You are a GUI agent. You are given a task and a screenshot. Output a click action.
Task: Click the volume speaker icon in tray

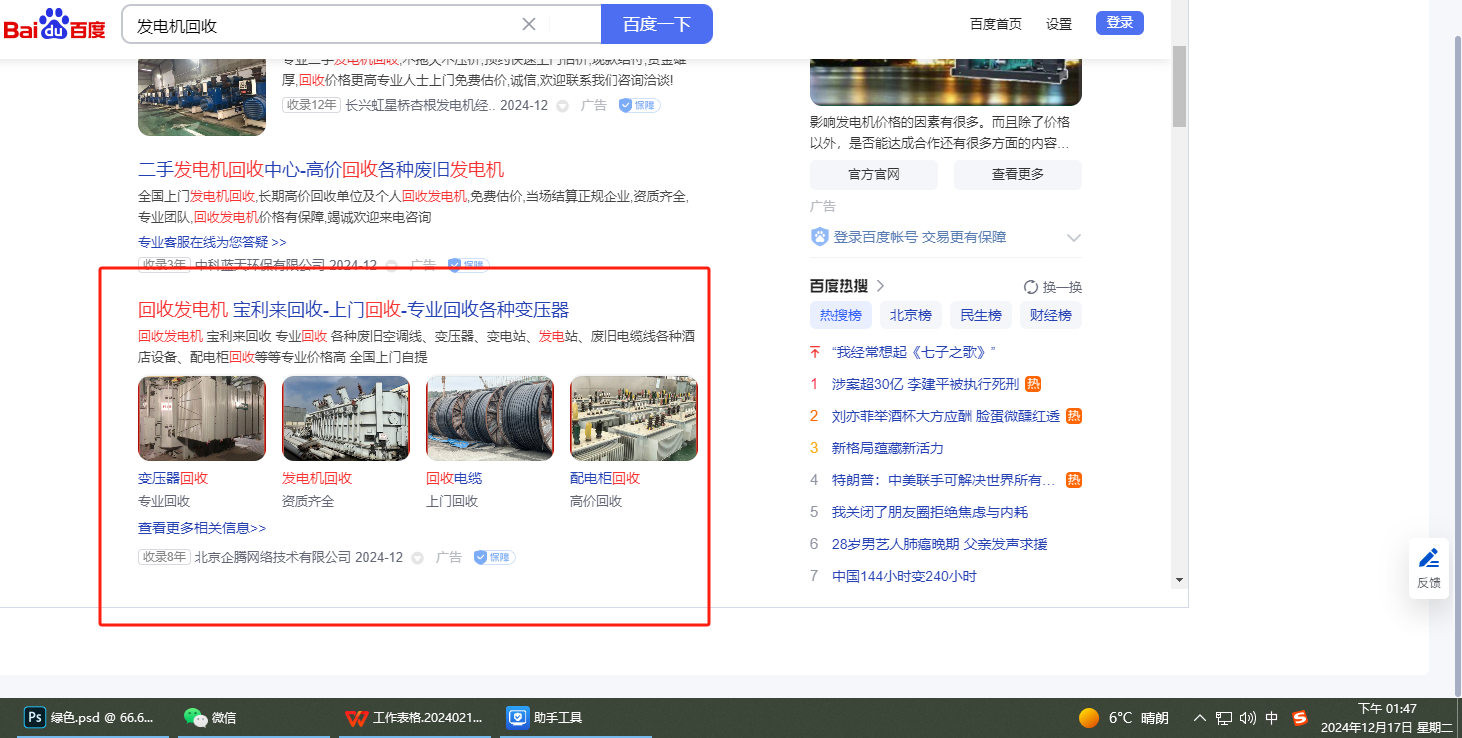1247,717
